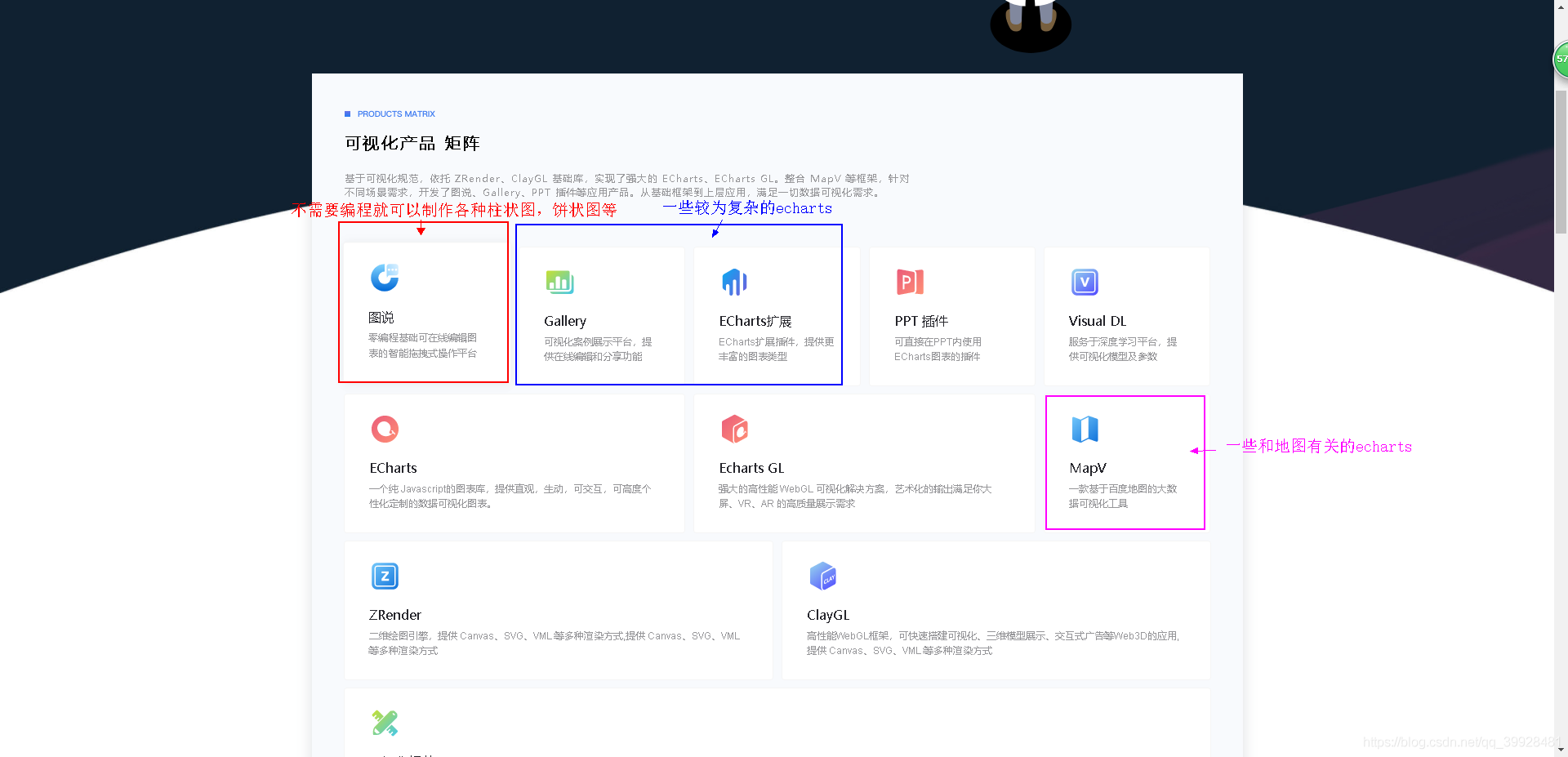Click the ZRender 二维绘图引擎 description
The height and width of the screenshot is (757, 1568).
click(x=555, y=643)
